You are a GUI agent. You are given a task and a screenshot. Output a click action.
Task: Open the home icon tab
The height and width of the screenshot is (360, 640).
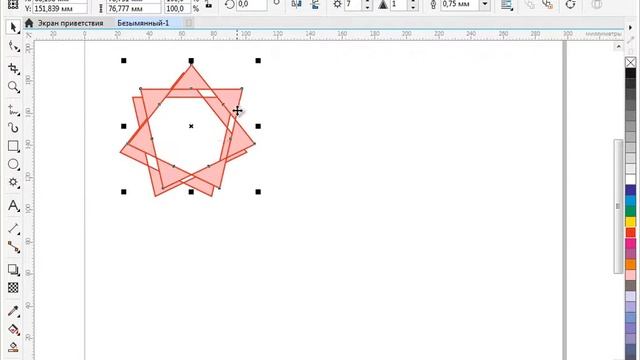29,23
